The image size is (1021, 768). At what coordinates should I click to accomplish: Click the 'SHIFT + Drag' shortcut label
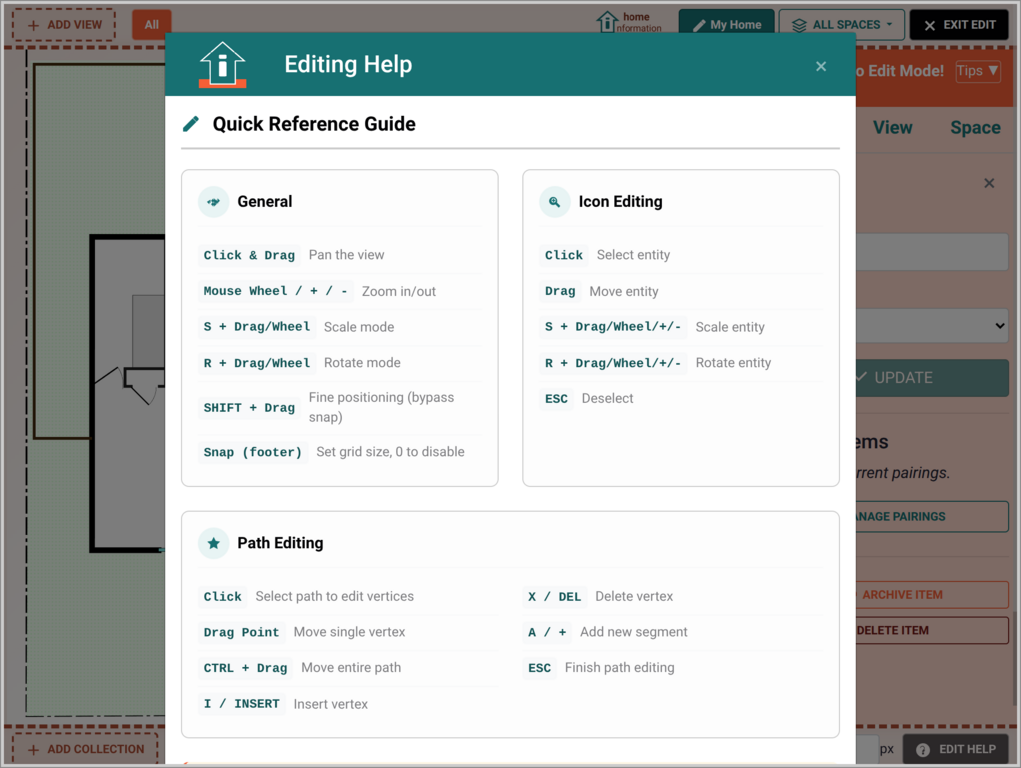249,408
